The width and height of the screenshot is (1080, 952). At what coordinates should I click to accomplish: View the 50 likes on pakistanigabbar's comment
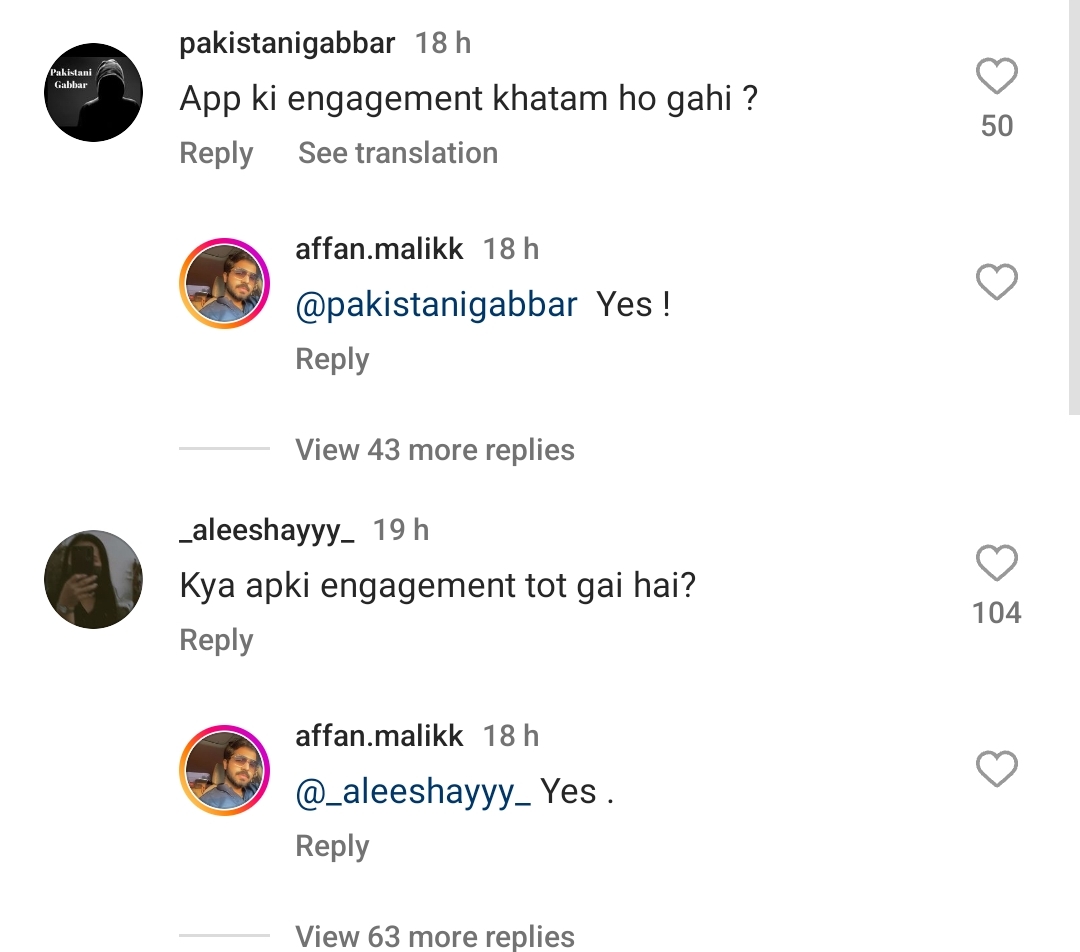click(x=995, y=125)
